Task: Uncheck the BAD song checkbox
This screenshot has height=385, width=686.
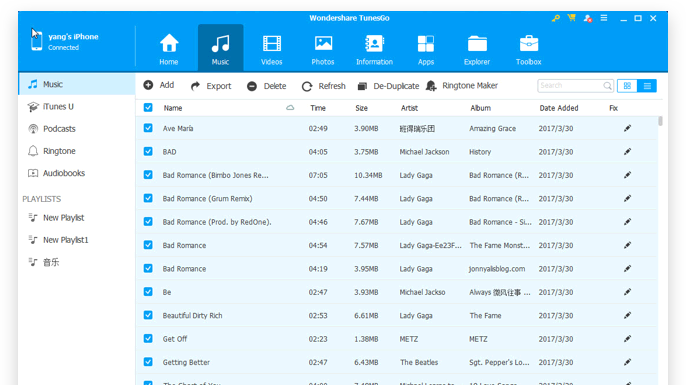Action: pos(148,151)
